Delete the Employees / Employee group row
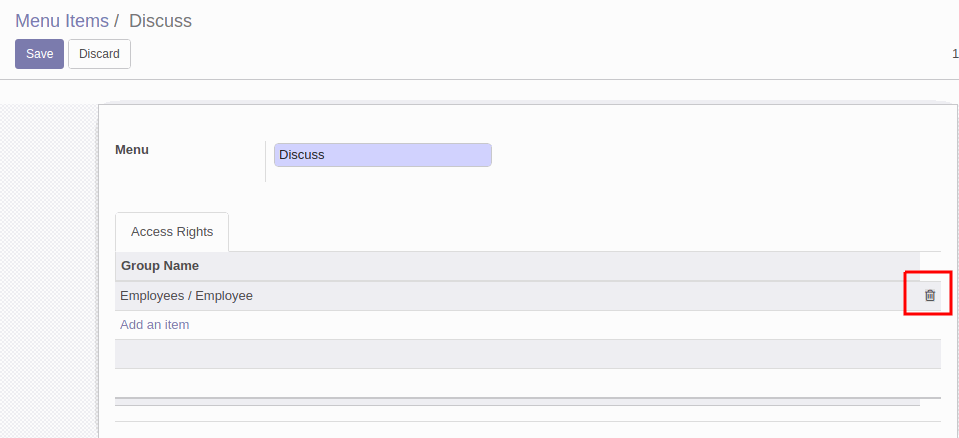The image size is (959, 438). [930, 295]
